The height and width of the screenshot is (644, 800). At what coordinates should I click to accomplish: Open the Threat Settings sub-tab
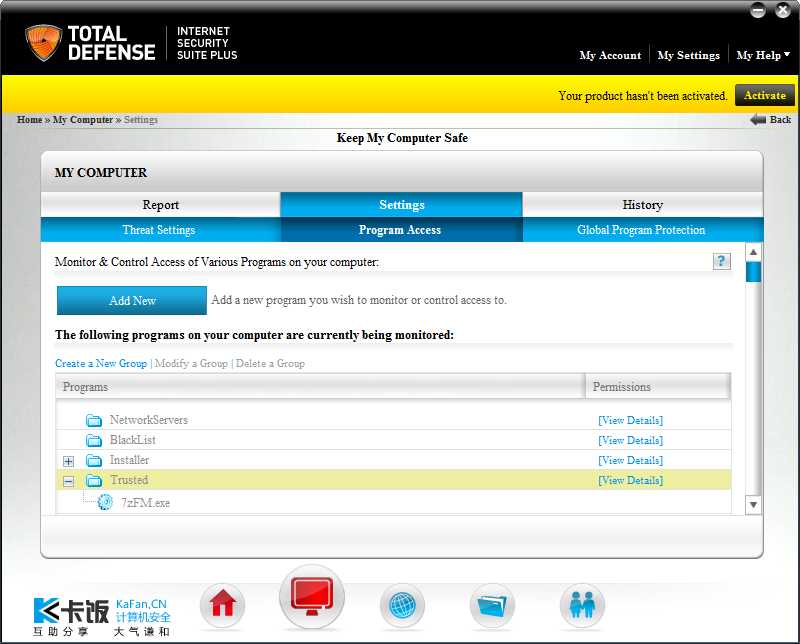pyautogui.click(x=159, y=230)
